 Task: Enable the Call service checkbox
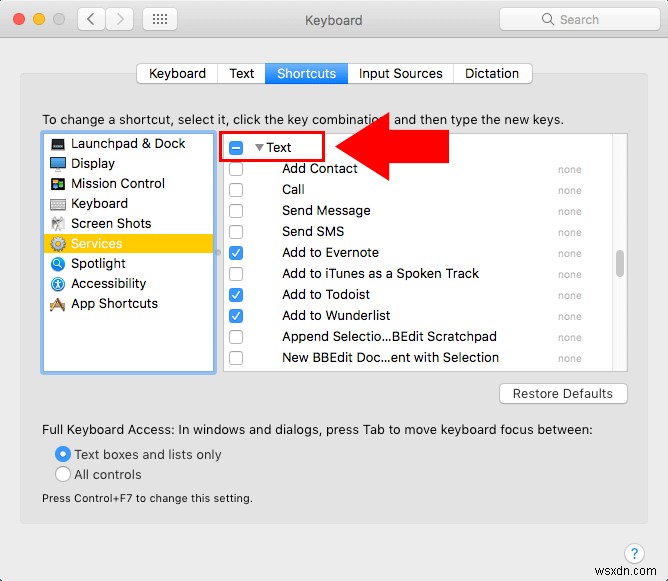coord(236,190)
